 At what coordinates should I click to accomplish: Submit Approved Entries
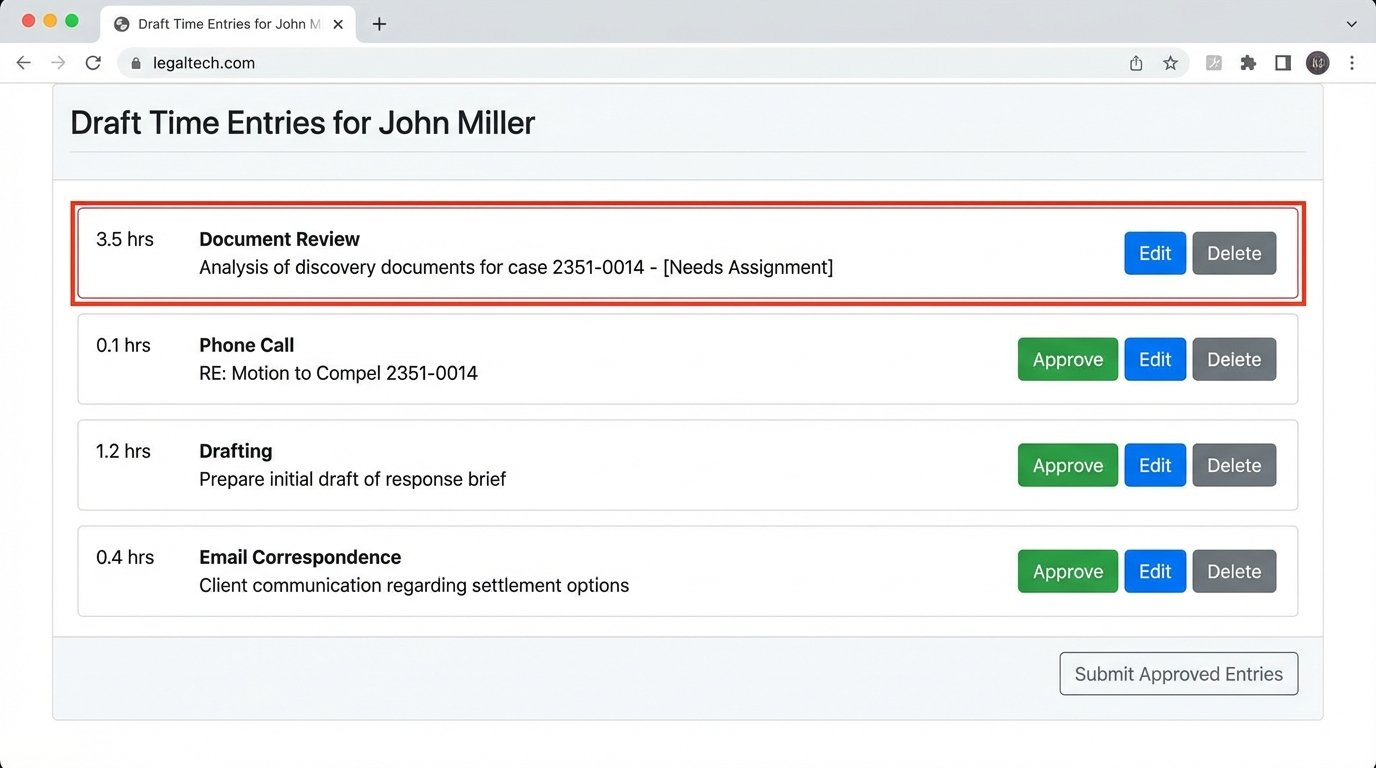tap(1178, 673)
